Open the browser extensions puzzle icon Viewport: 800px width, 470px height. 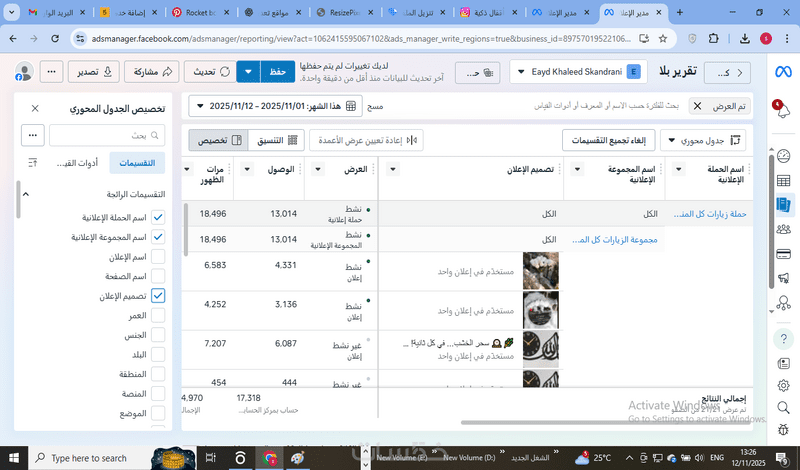click(x=714, y=39)
